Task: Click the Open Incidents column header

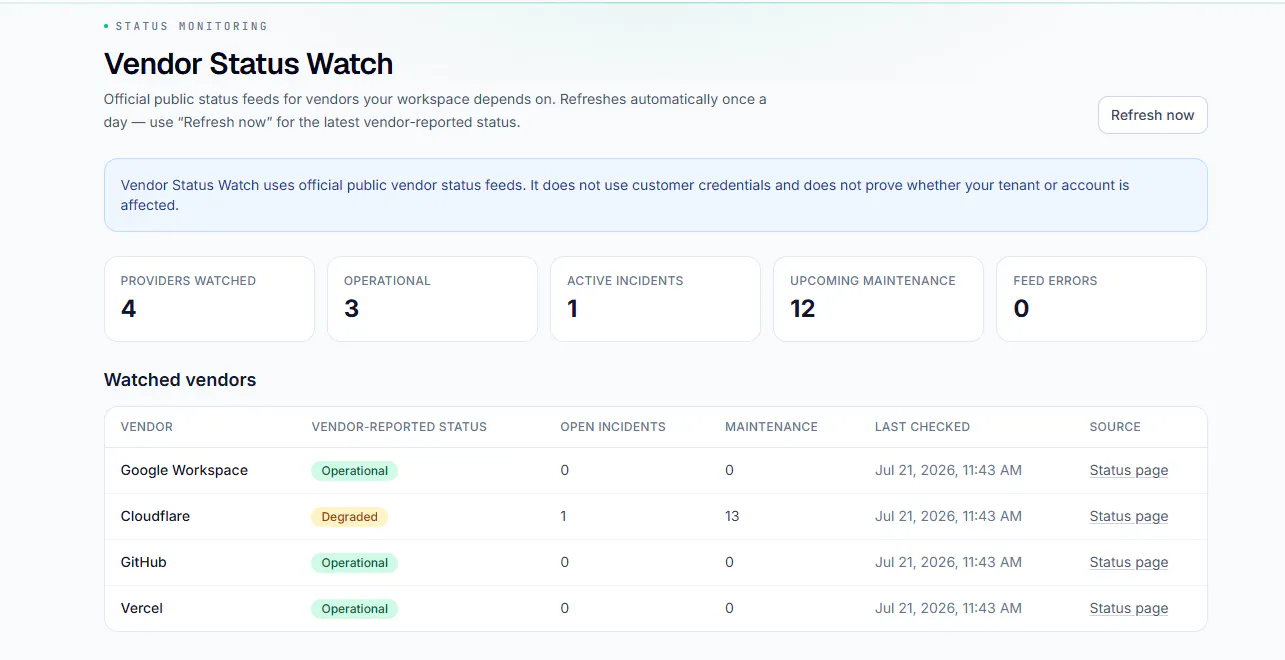Action: 613,427
